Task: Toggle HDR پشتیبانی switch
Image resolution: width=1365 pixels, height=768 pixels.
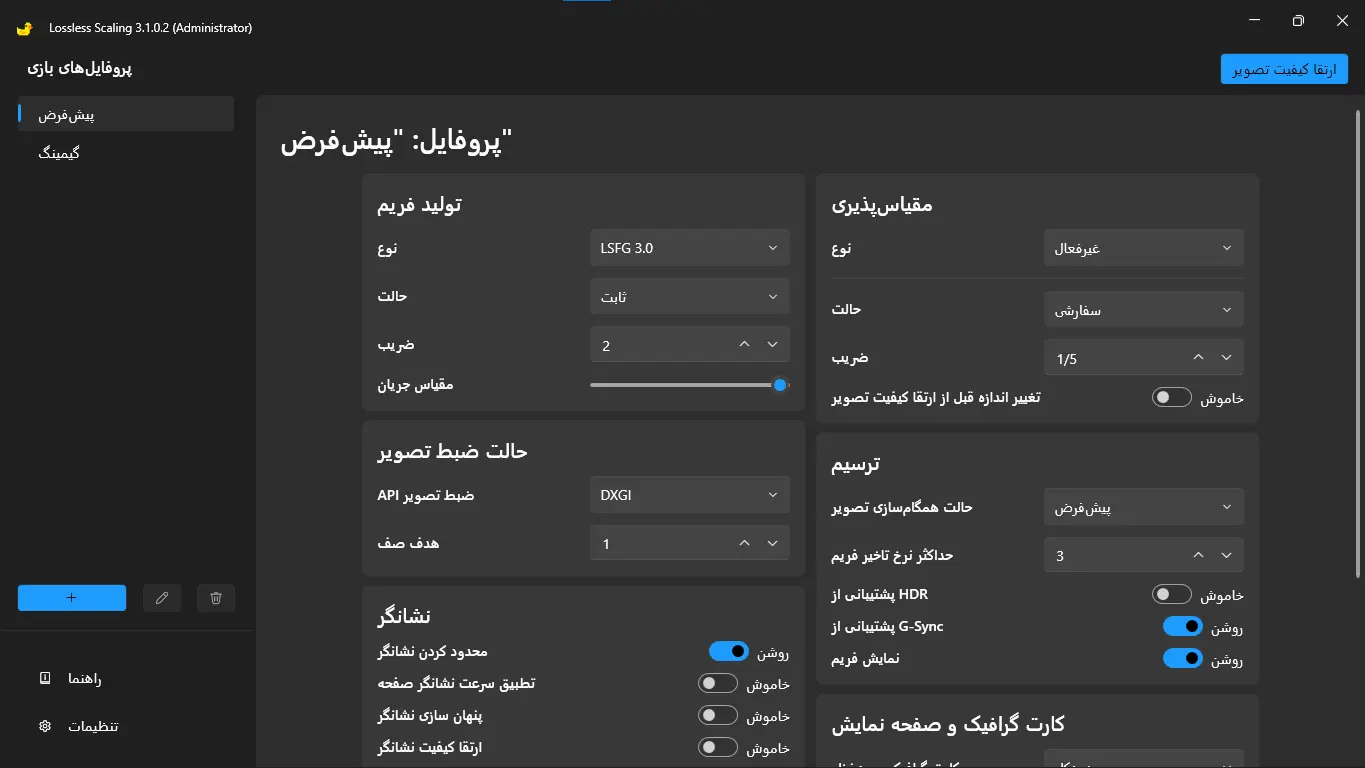Action: point(1172,595)
